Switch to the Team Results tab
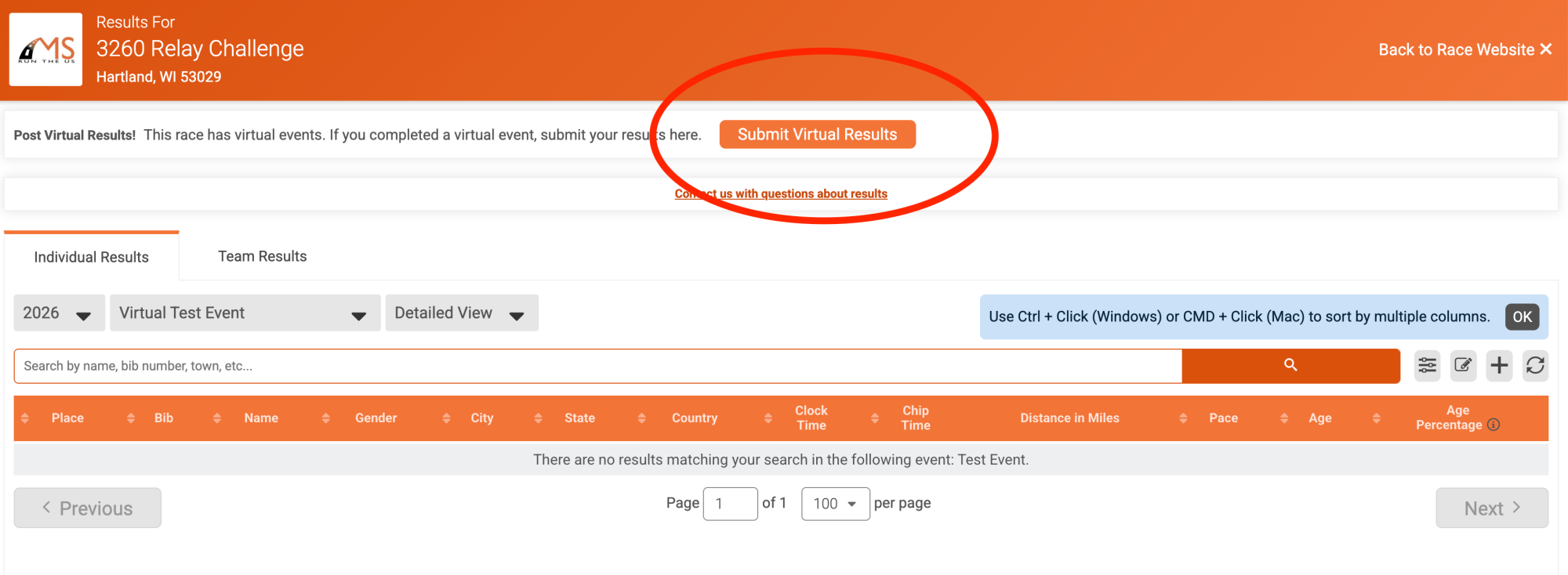Viewport: 1568px width, 575px height. (x=262, y=256)
